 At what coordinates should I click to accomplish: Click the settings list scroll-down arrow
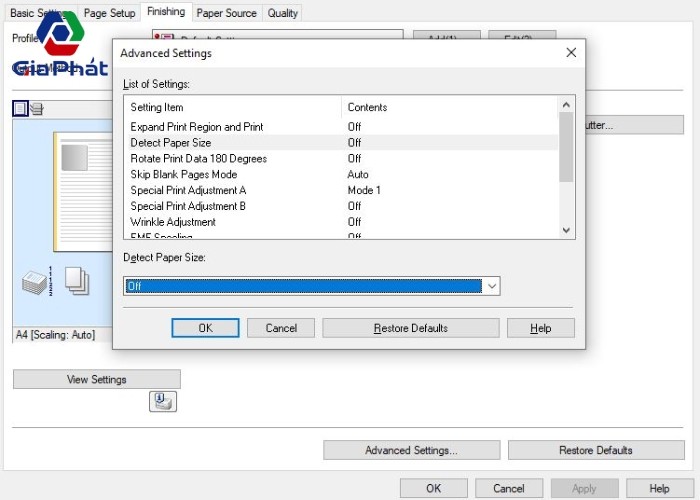click(x=566, y=230)
